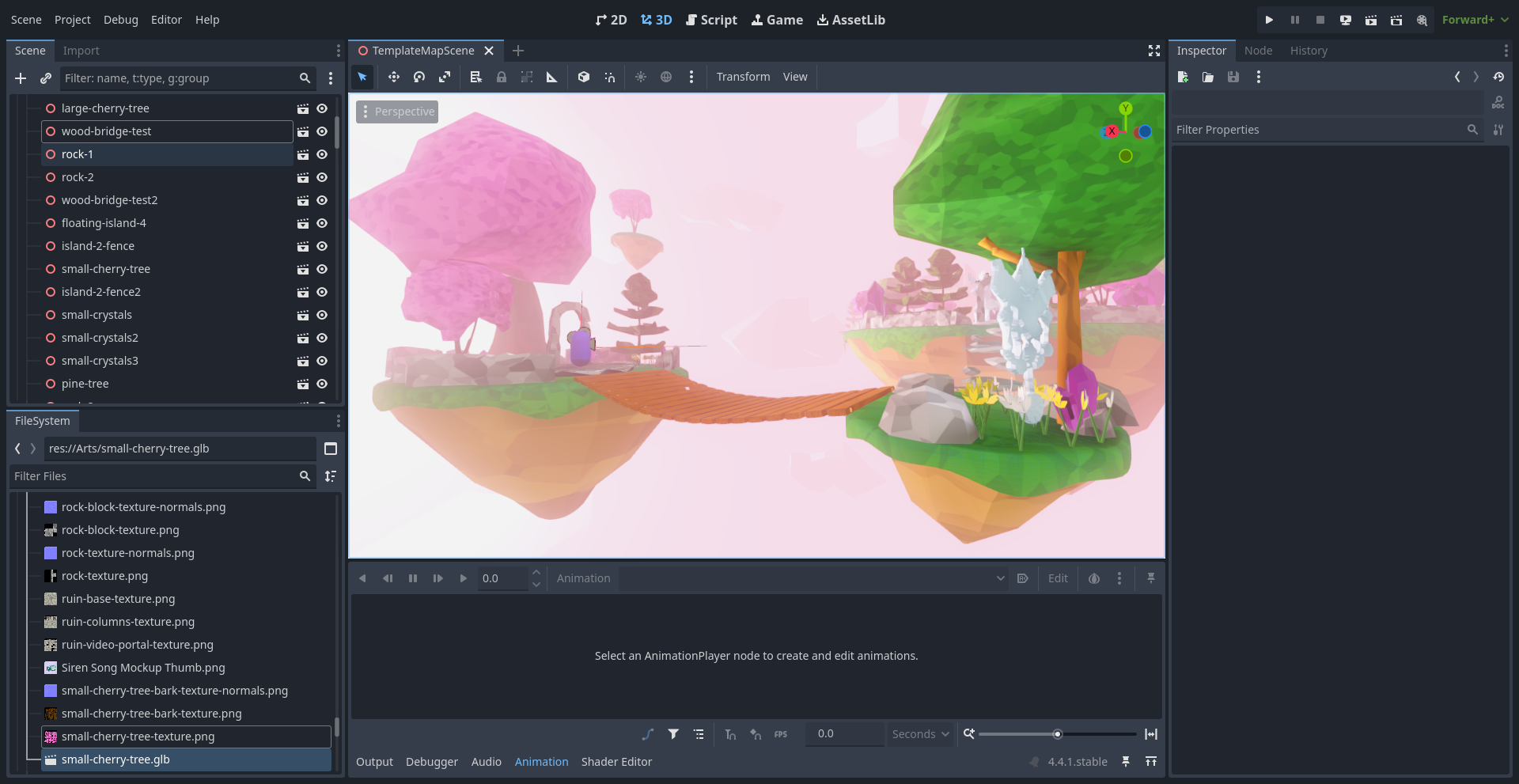Run the project with Play button
This screenshot has width=1519, height=784.
1269,20
